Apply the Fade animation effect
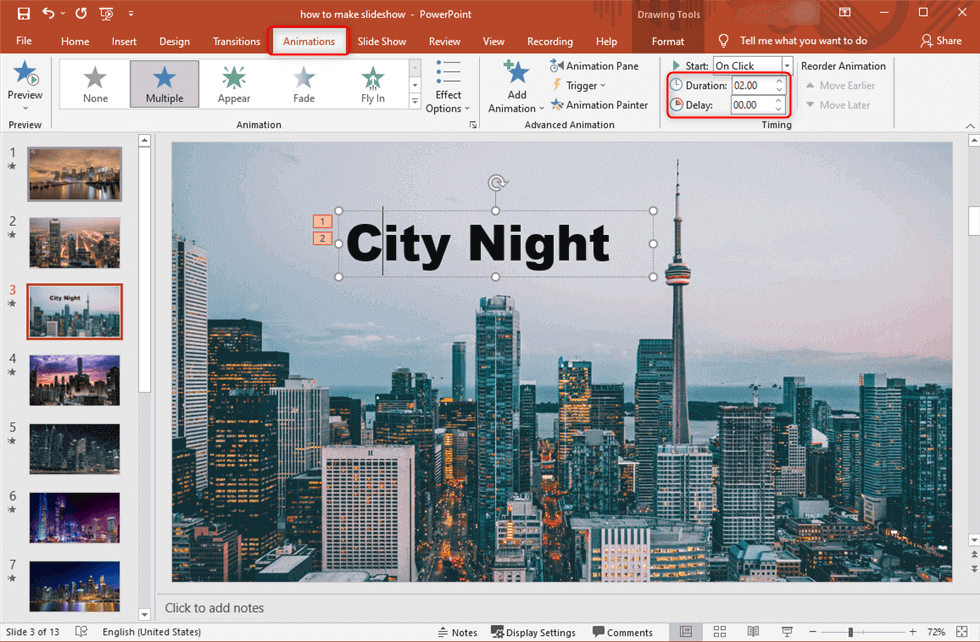The width and height of the screenshot is (980, 642). 304,84
